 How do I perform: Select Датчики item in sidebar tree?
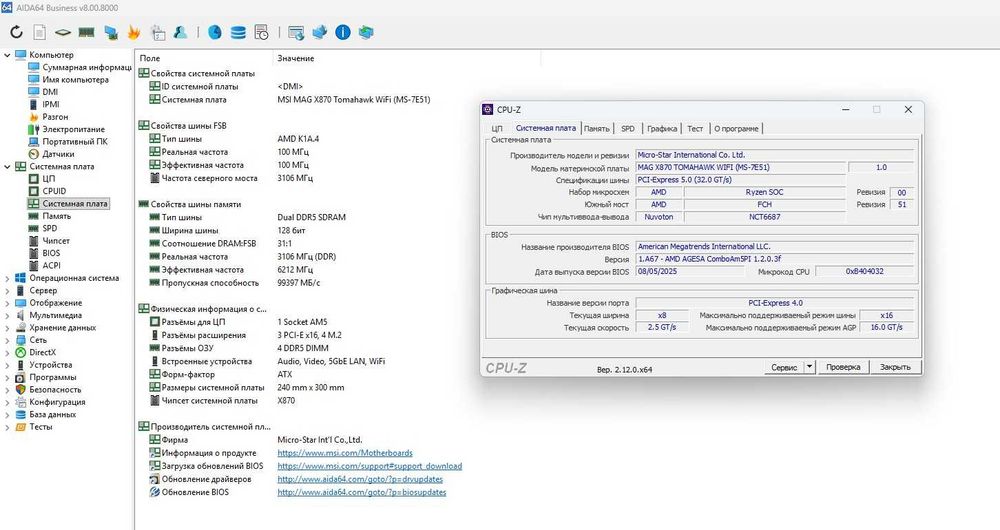[x=58, y=154]
